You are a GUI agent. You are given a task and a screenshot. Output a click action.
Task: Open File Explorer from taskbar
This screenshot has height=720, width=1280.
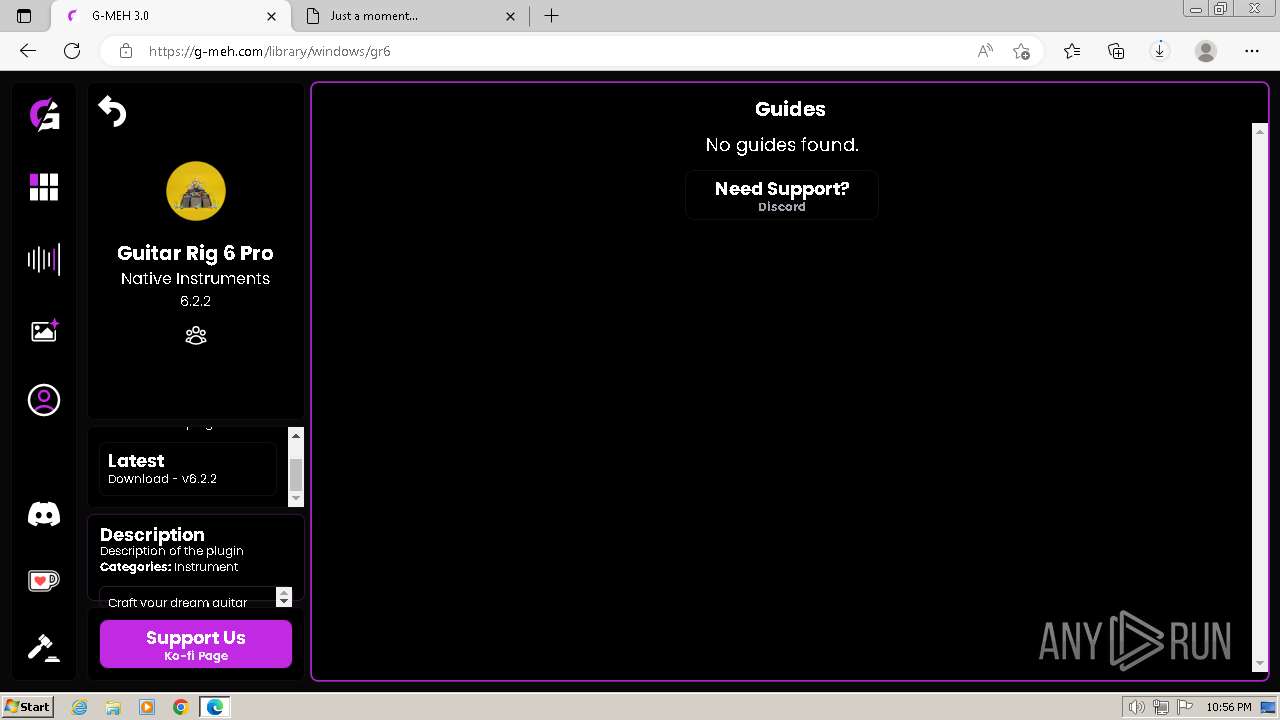click(x=113, y=707)
